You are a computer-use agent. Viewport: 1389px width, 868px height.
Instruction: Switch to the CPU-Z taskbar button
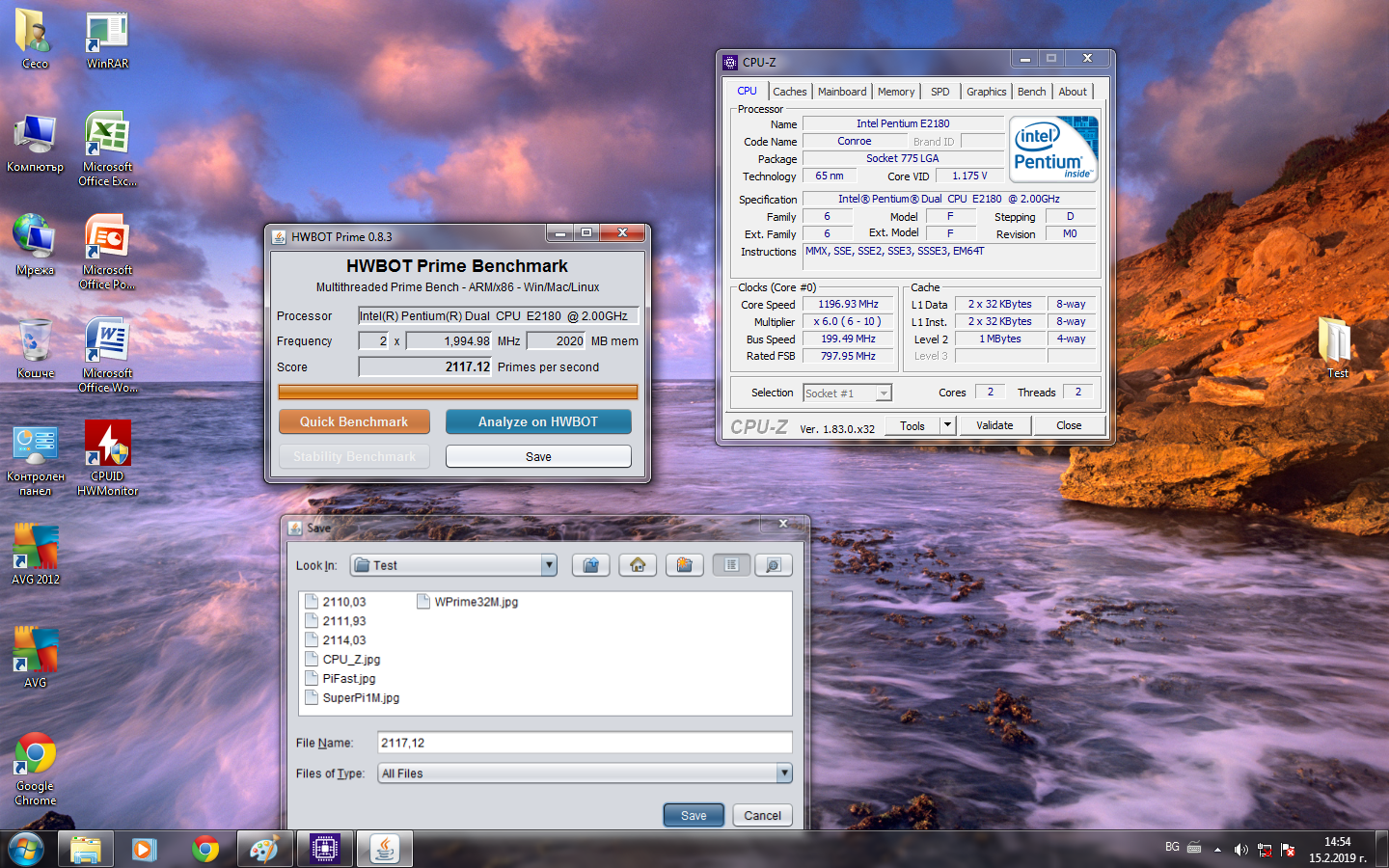pos(325,850)
